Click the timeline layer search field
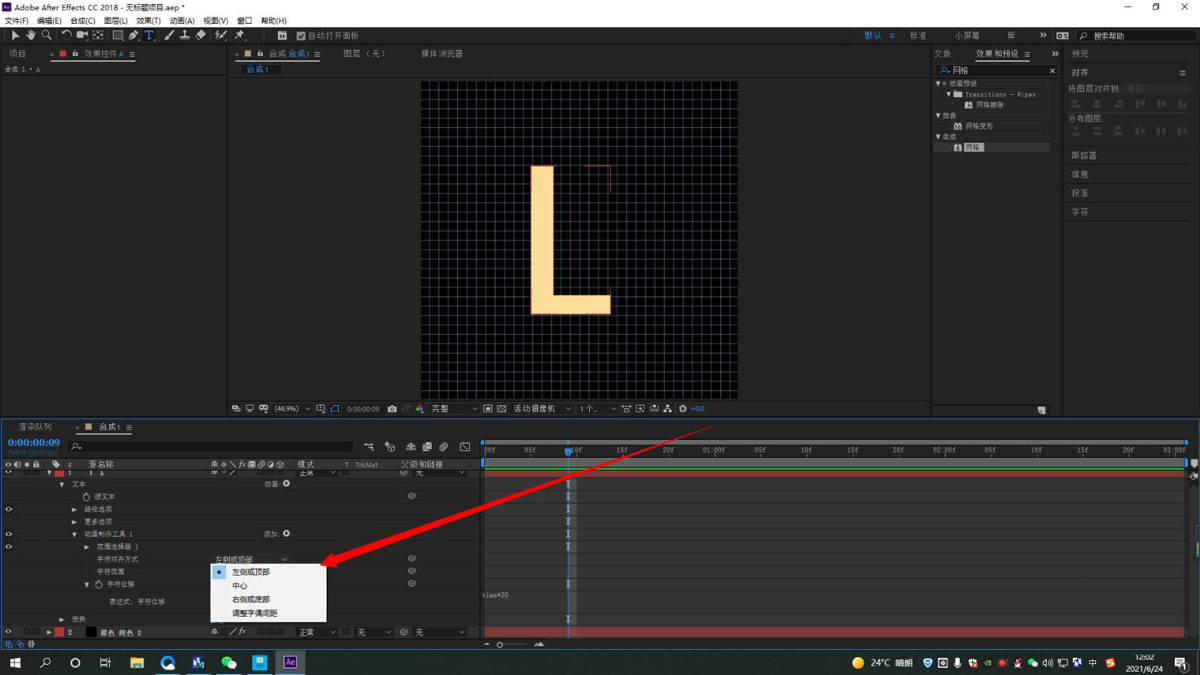The height and width of the screenshot is (675, 1200). (212, 447)
